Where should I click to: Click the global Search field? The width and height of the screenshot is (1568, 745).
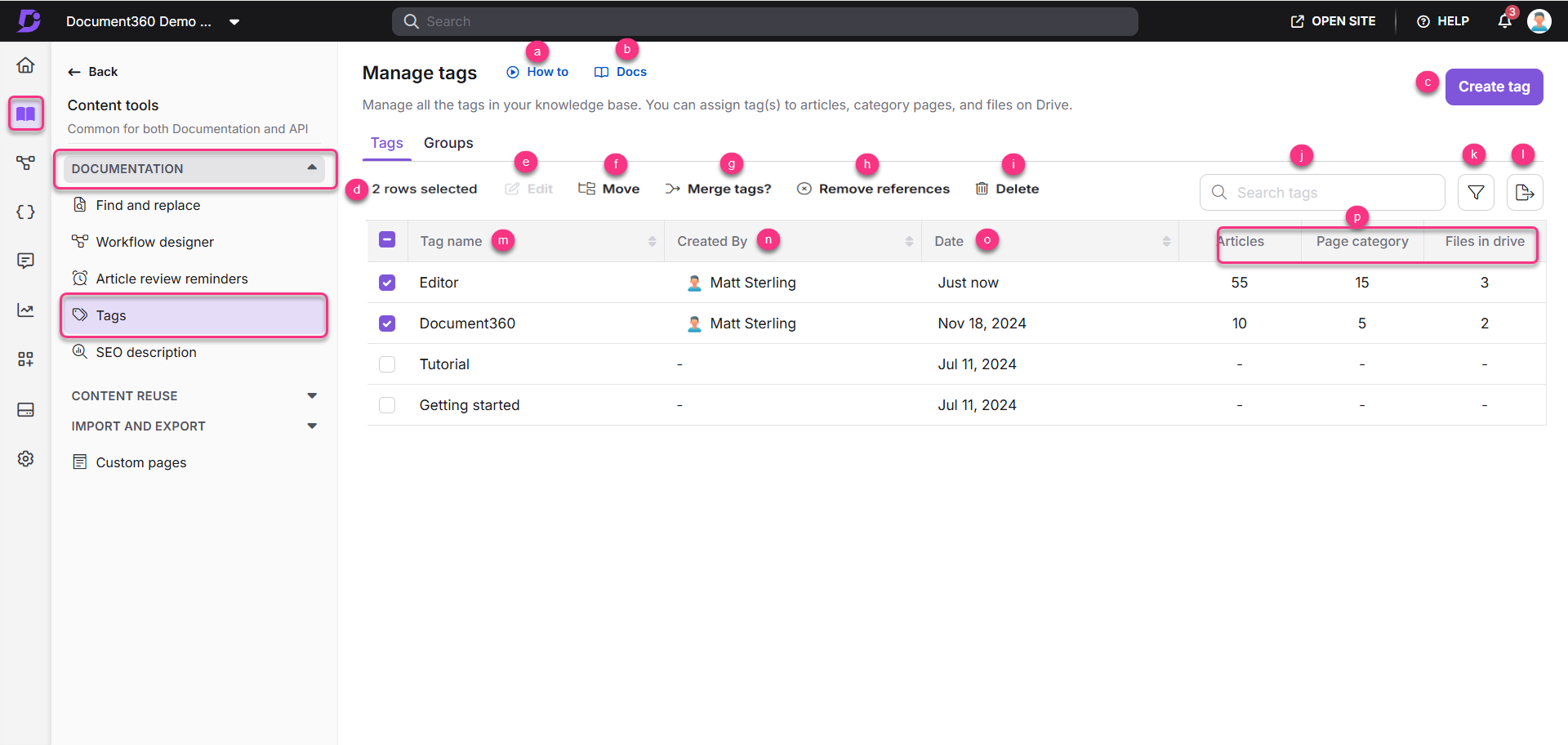764,21
